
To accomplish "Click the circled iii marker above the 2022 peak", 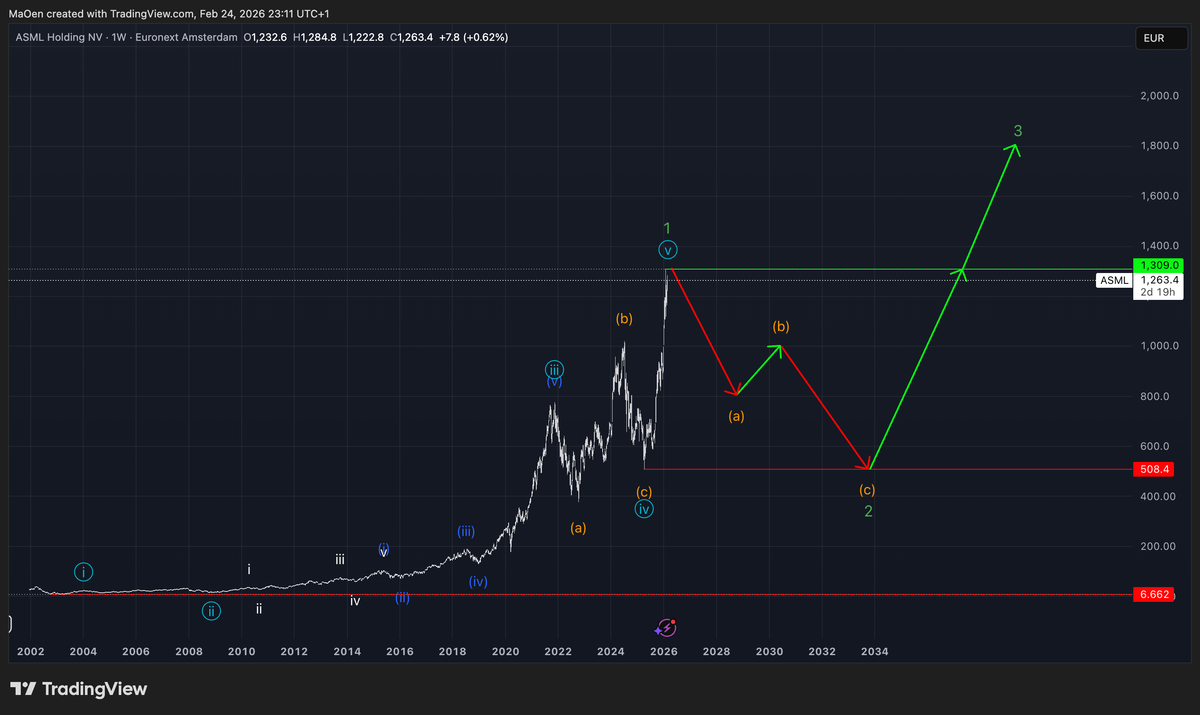I will pos(554,369).
